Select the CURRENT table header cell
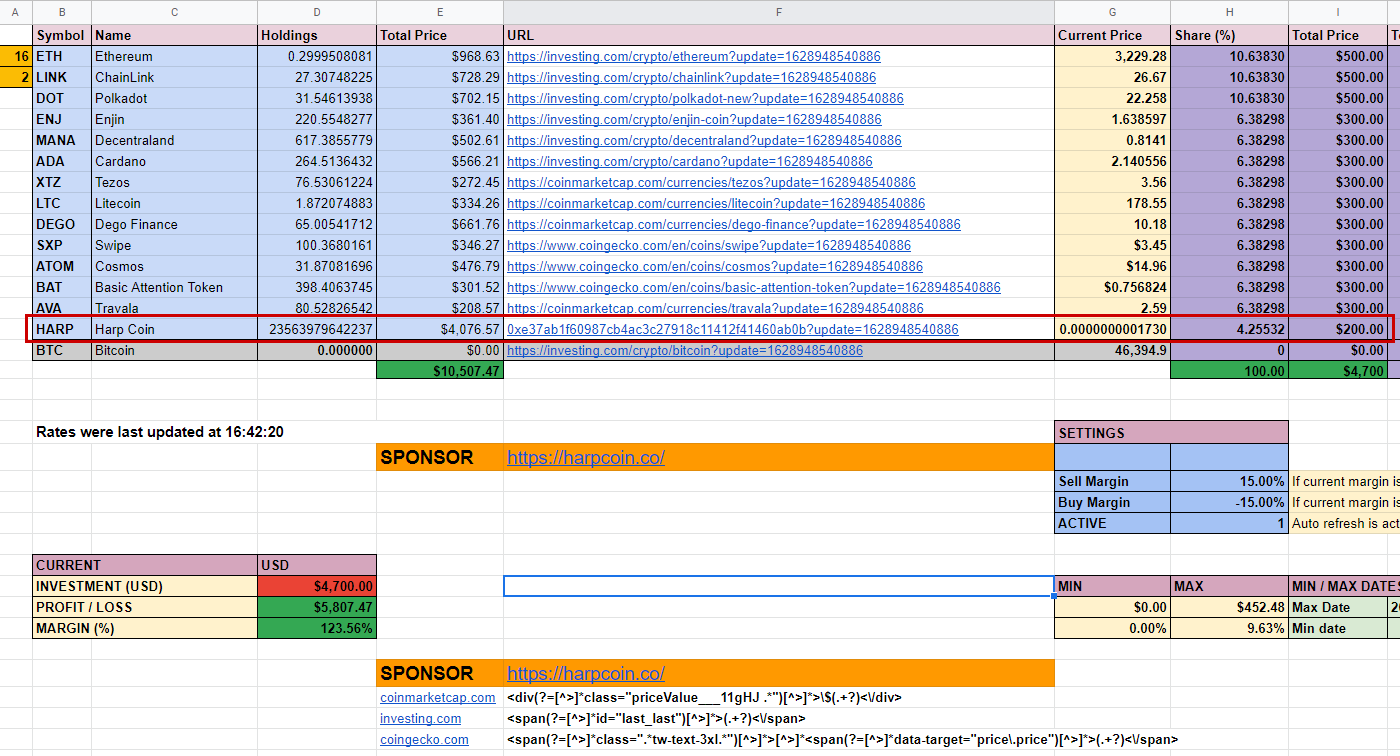This screenshot has width=1400, height=756. 145,566
